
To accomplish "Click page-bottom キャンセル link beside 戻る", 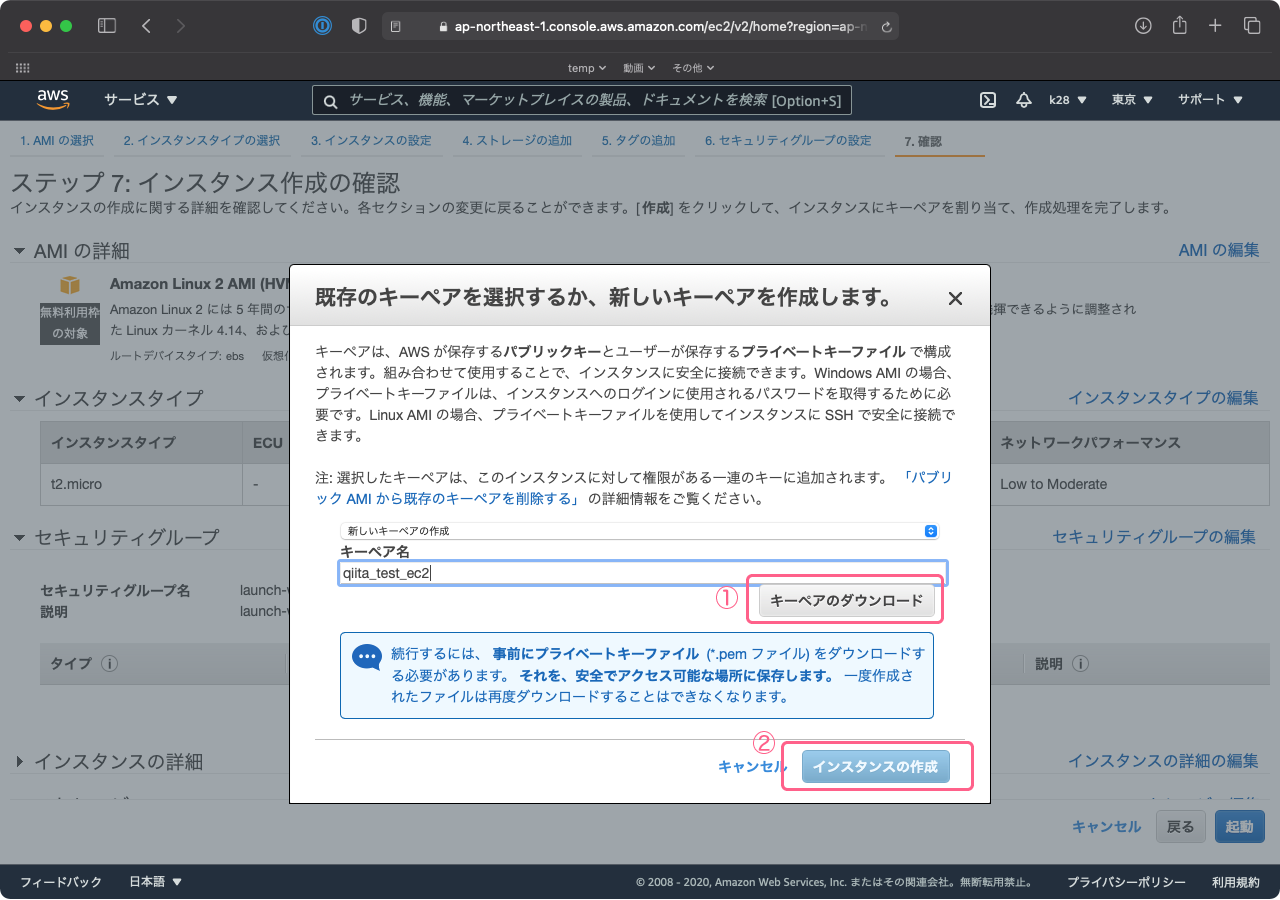I will click(1106, 827).
